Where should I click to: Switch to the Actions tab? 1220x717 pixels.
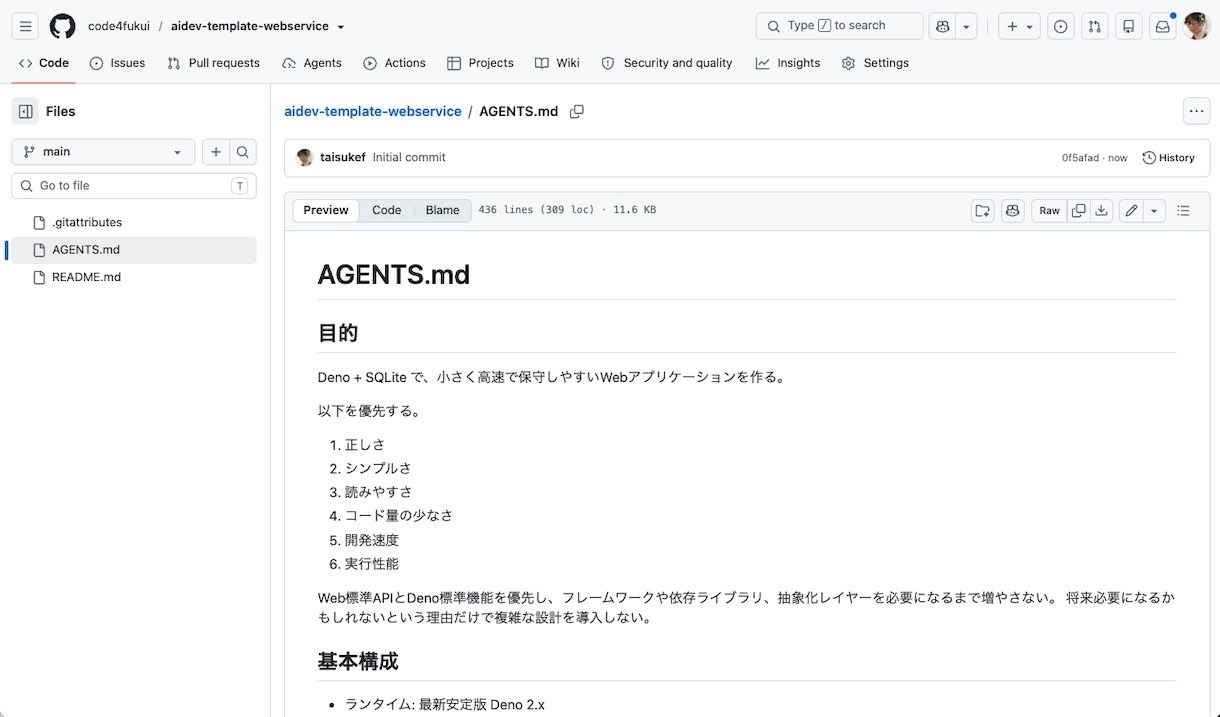click(x=394, y=63)
